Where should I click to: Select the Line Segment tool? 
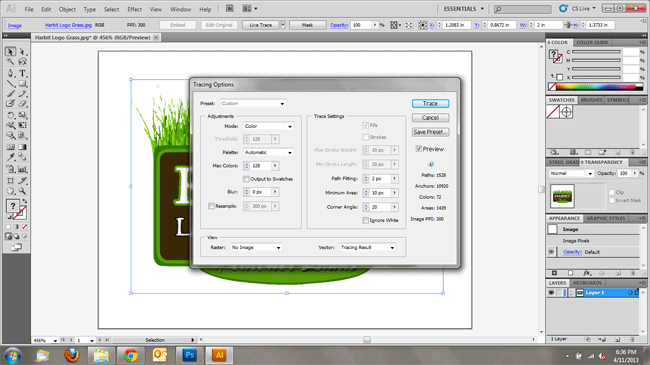tap(10, 84)
